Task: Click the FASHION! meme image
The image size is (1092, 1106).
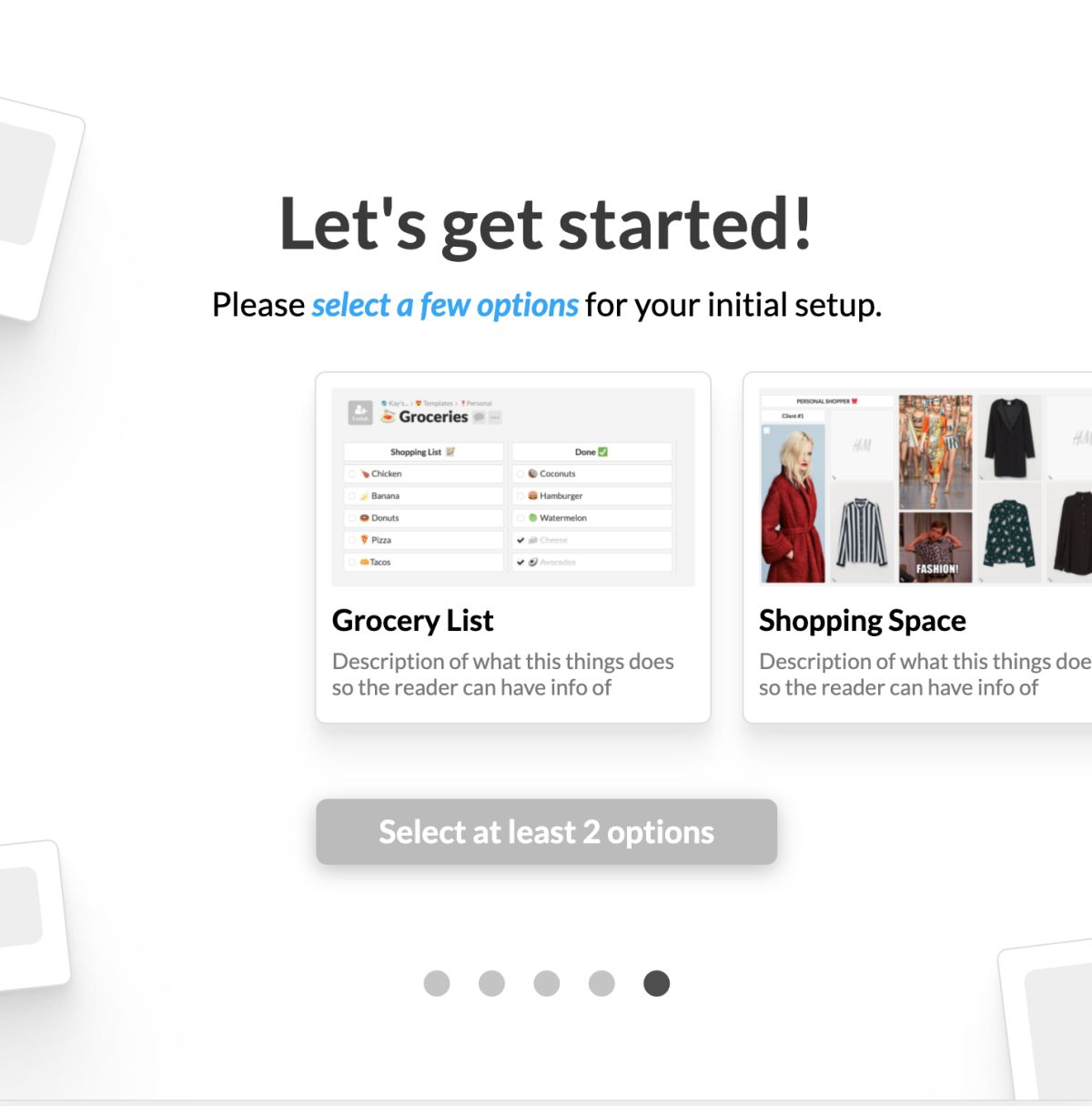Action: pos(935,547)
